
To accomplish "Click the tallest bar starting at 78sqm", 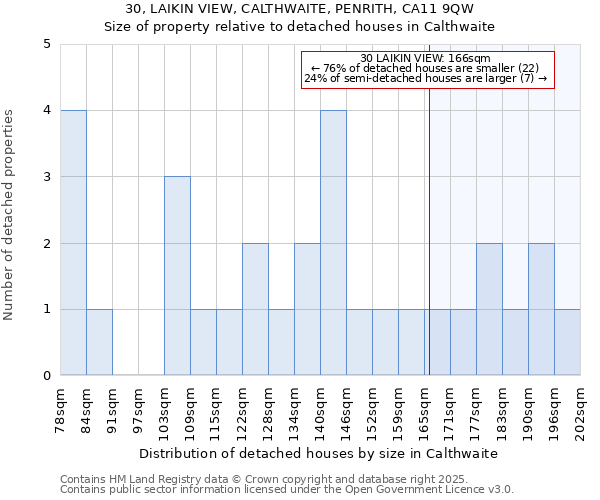I will point(73,243).
